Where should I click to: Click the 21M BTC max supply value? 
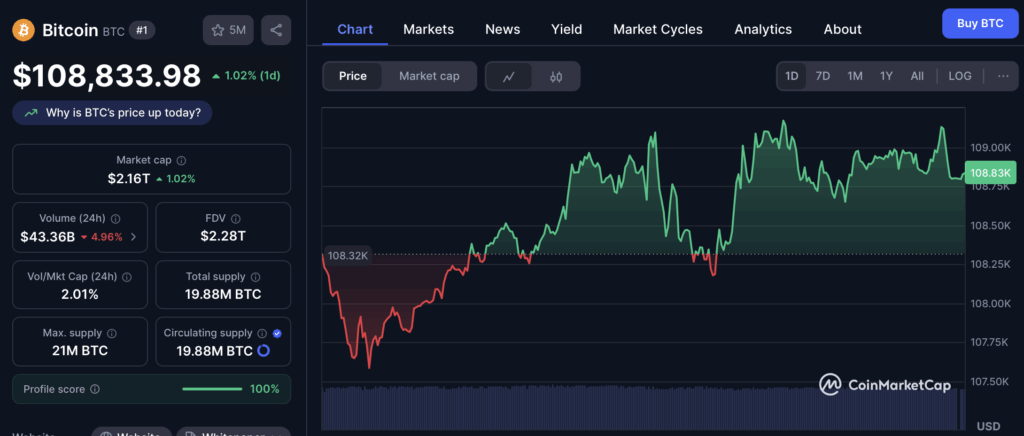tap(80, 351)
